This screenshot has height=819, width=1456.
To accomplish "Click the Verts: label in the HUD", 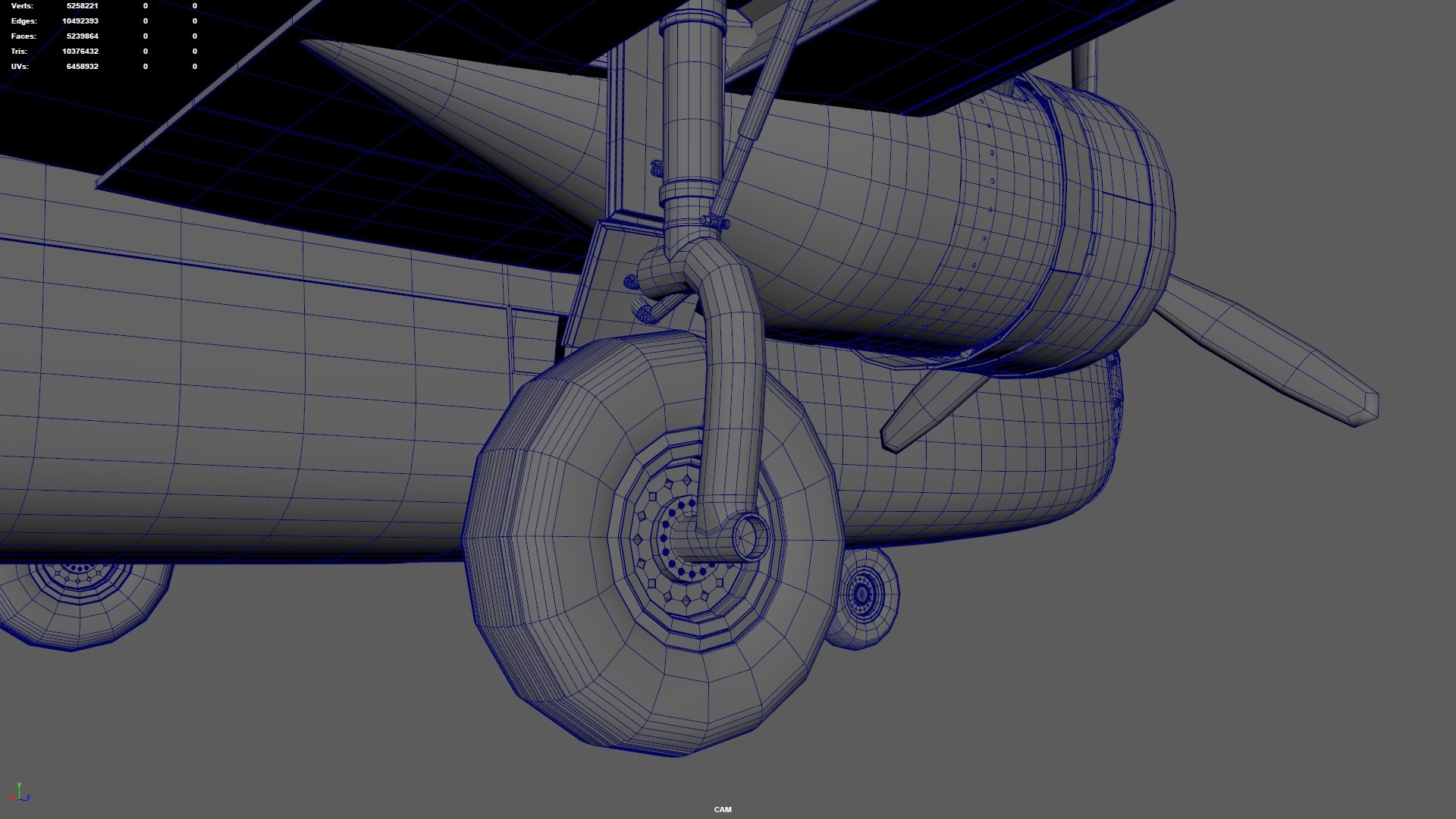I will [22, 6].
